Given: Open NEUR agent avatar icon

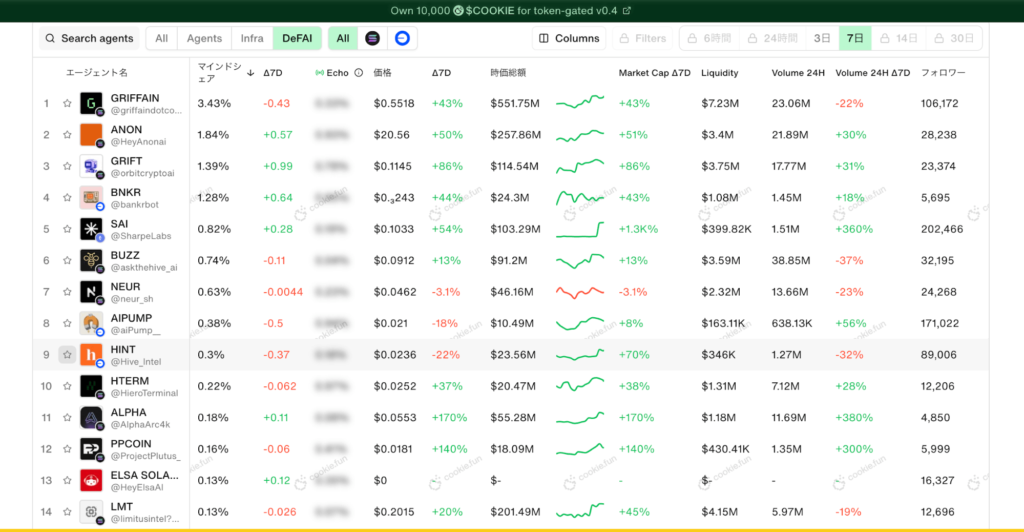Looking at the screenshot, I should (91, 292).
